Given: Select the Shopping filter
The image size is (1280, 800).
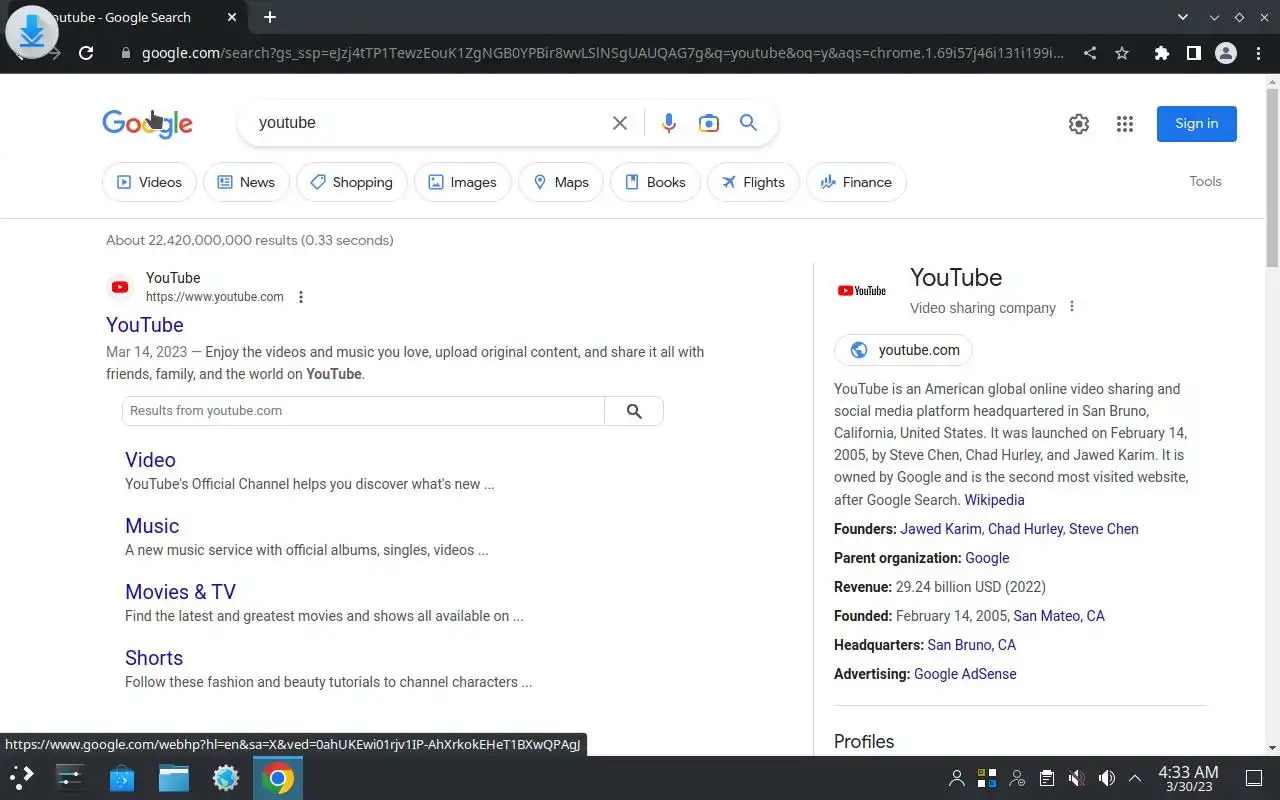Looking at the screenshot, I should pos(351,182).
